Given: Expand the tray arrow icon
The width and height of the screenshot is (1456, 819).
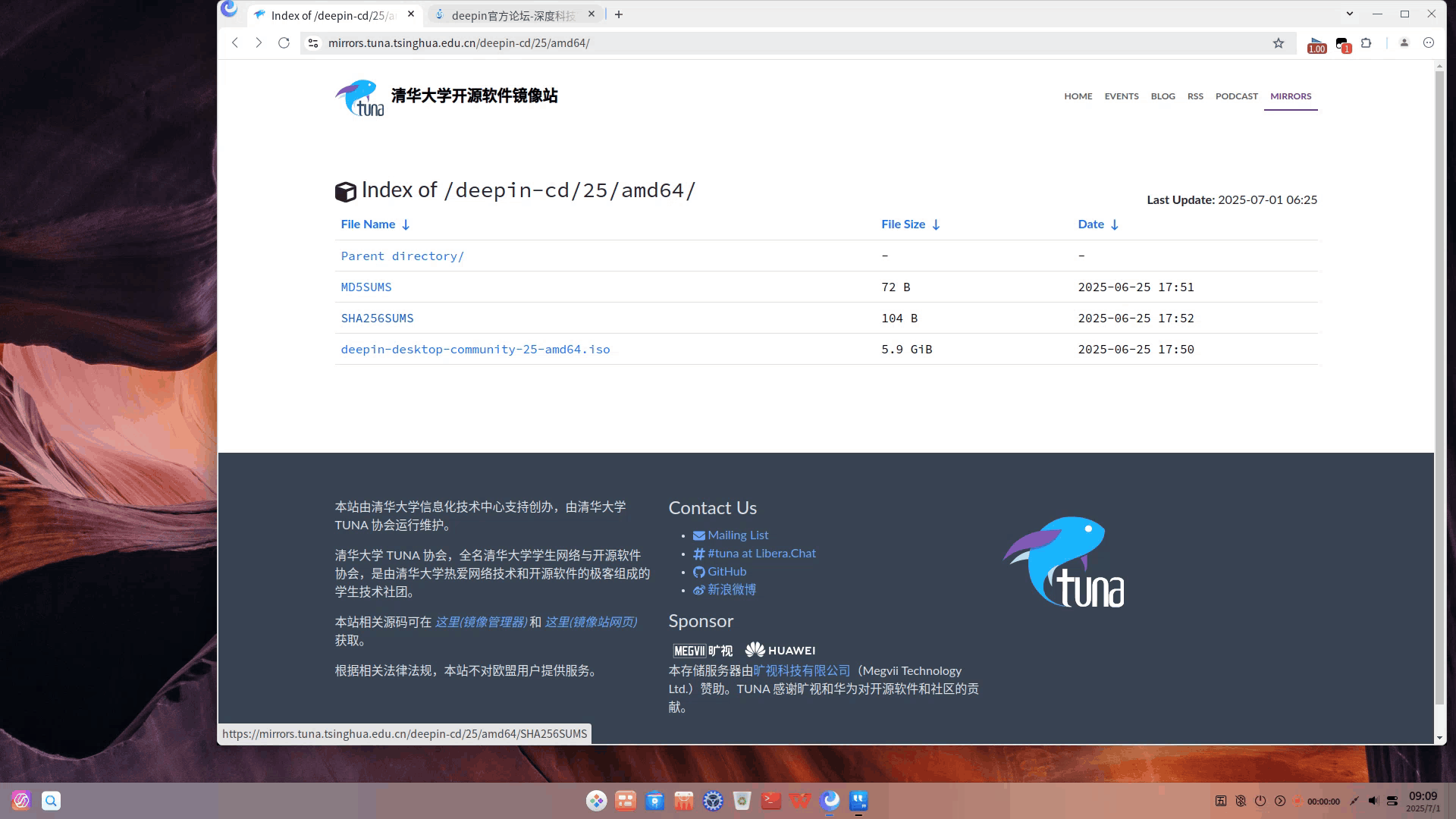Looking at the screenshot, I should tap(1280, 801).
